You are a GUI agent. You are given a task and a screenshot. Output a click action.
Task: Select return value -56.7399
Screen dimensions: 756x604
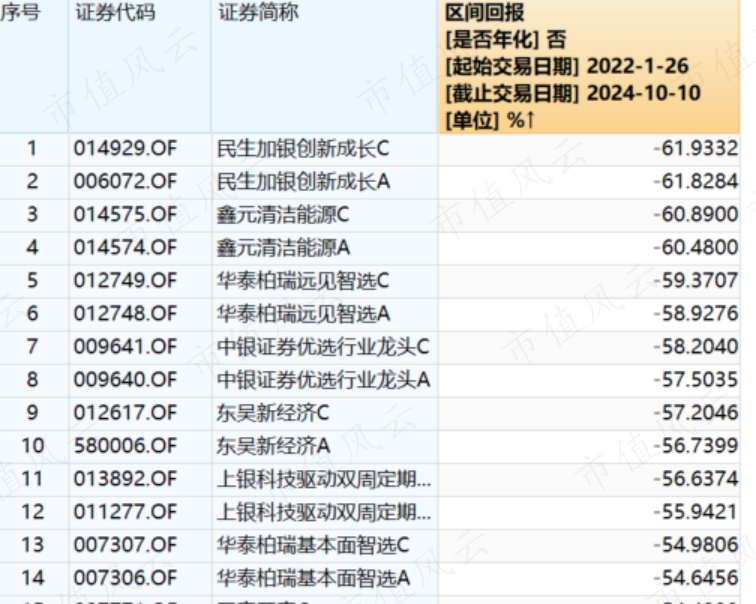696,445
